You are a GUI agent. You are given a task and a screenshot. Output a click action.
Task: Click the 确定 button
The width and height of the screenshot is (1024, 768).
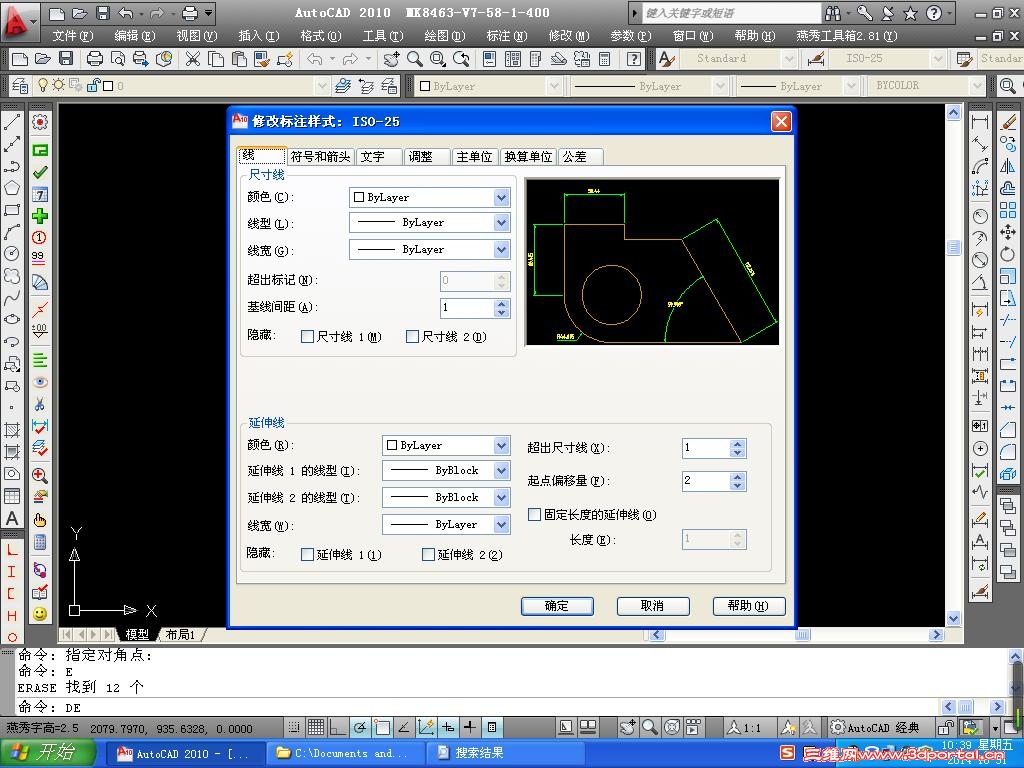coord(557,606)
